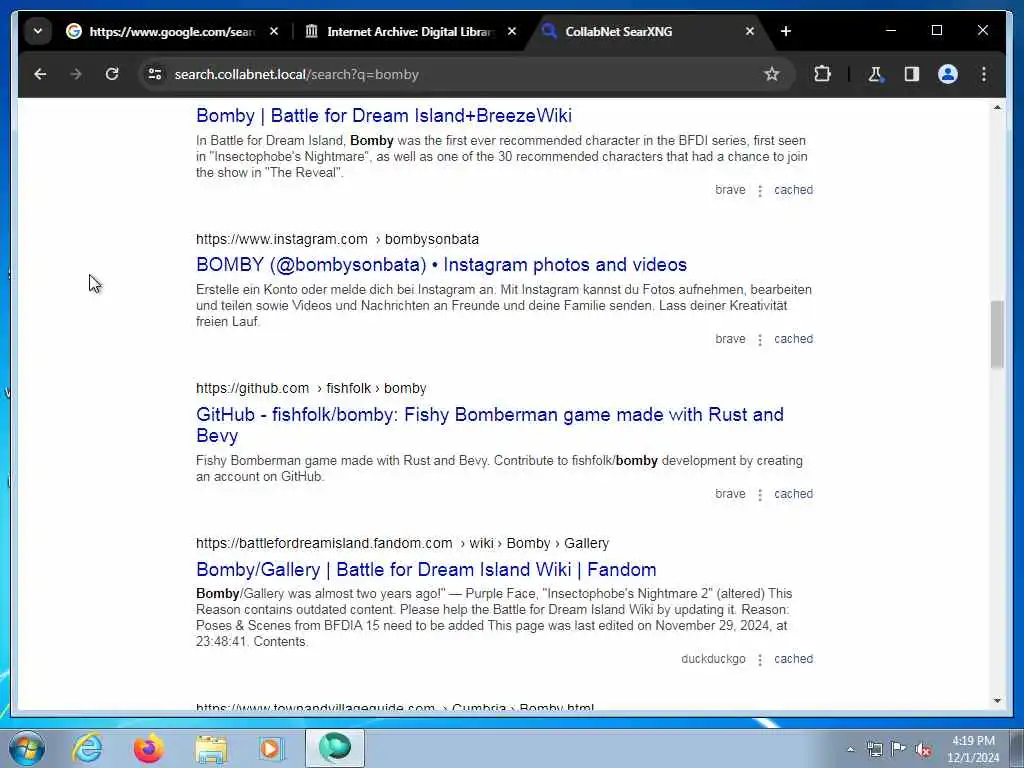Bookmark this page with the star

[x=772, y=74]
